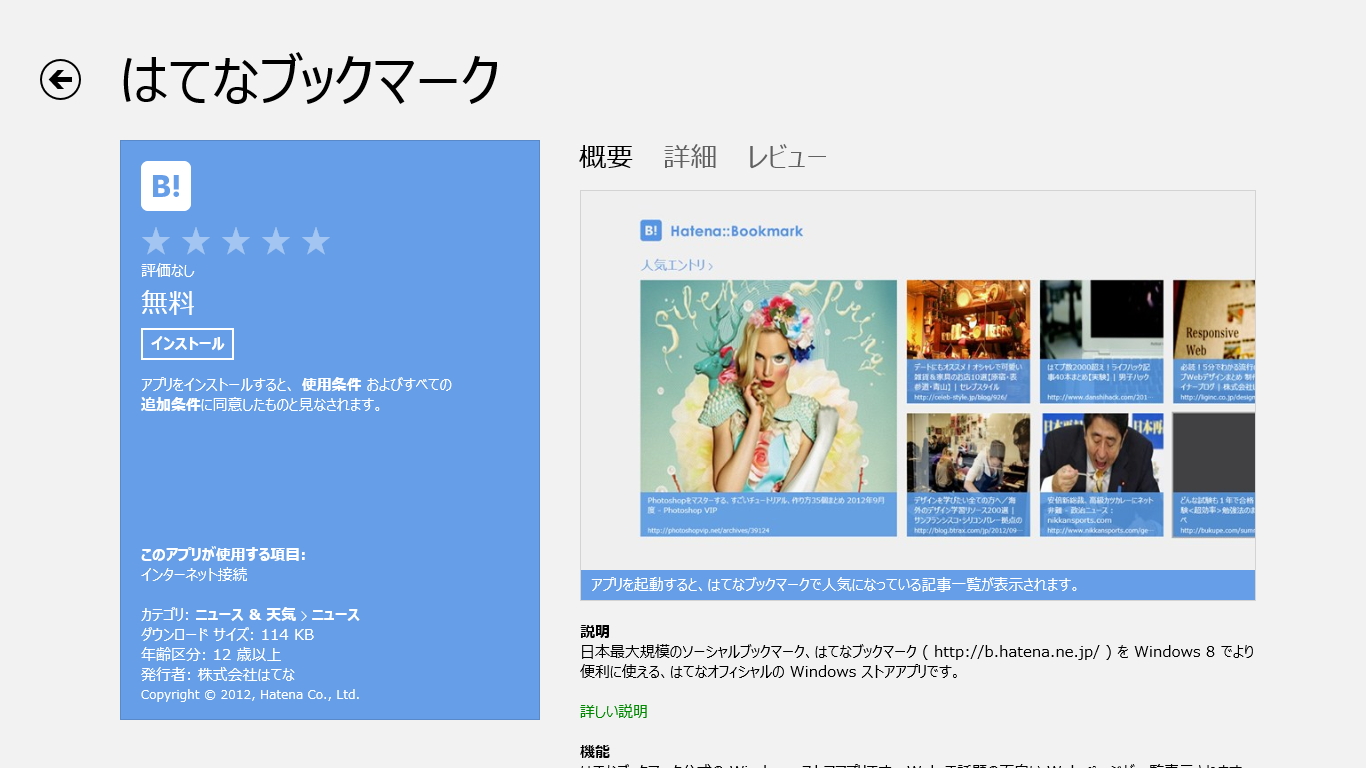The image size is (1366, 768).
Task: Open the 使用条件 terms link
Action: (332, 385)
